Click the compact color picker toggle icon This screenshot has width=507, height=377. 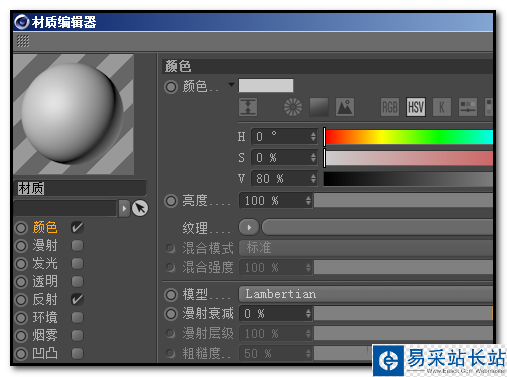coord(248,107)
